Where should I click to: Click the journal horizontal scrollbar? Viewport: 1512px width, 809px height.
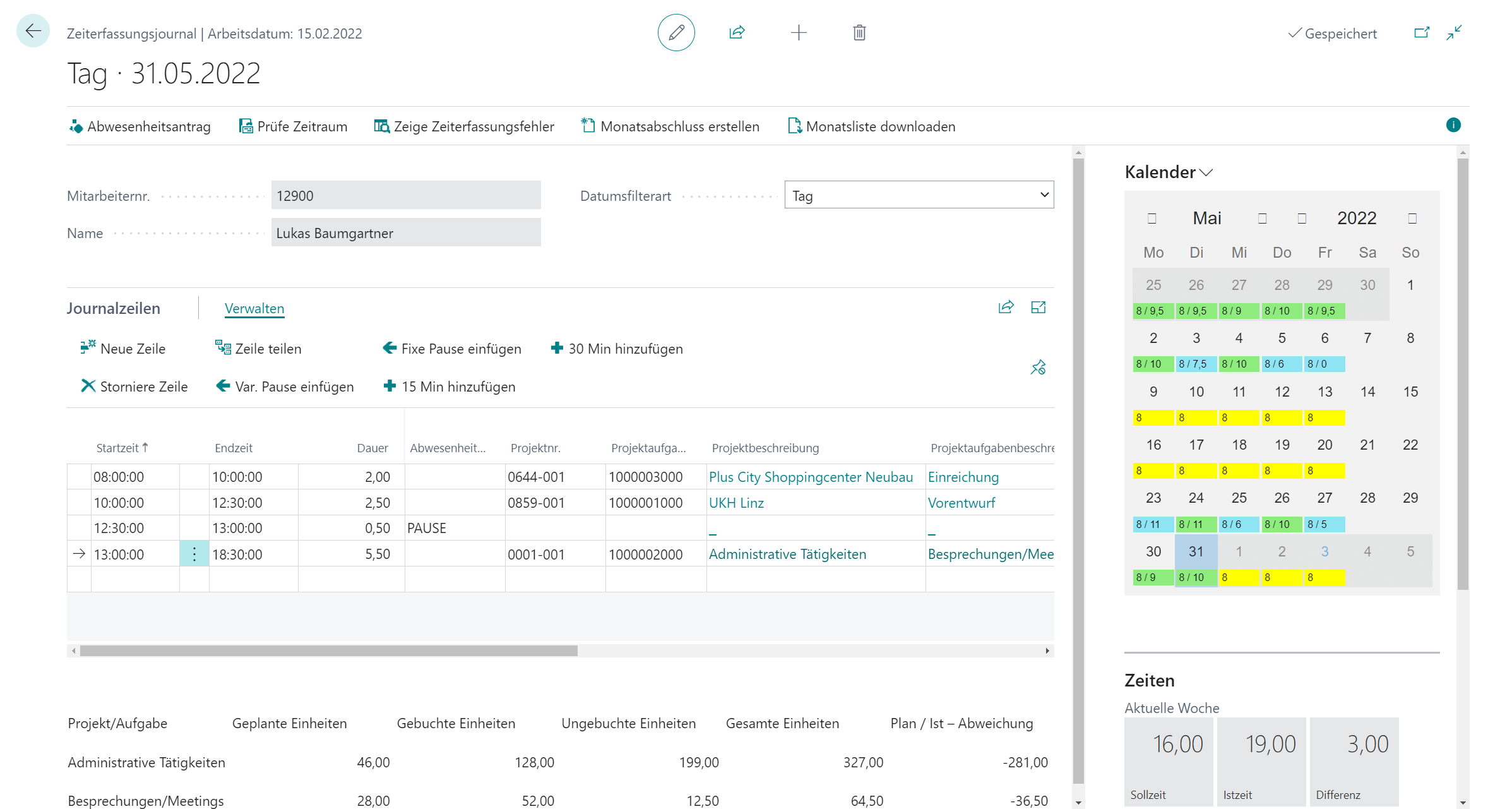[328, 650]
